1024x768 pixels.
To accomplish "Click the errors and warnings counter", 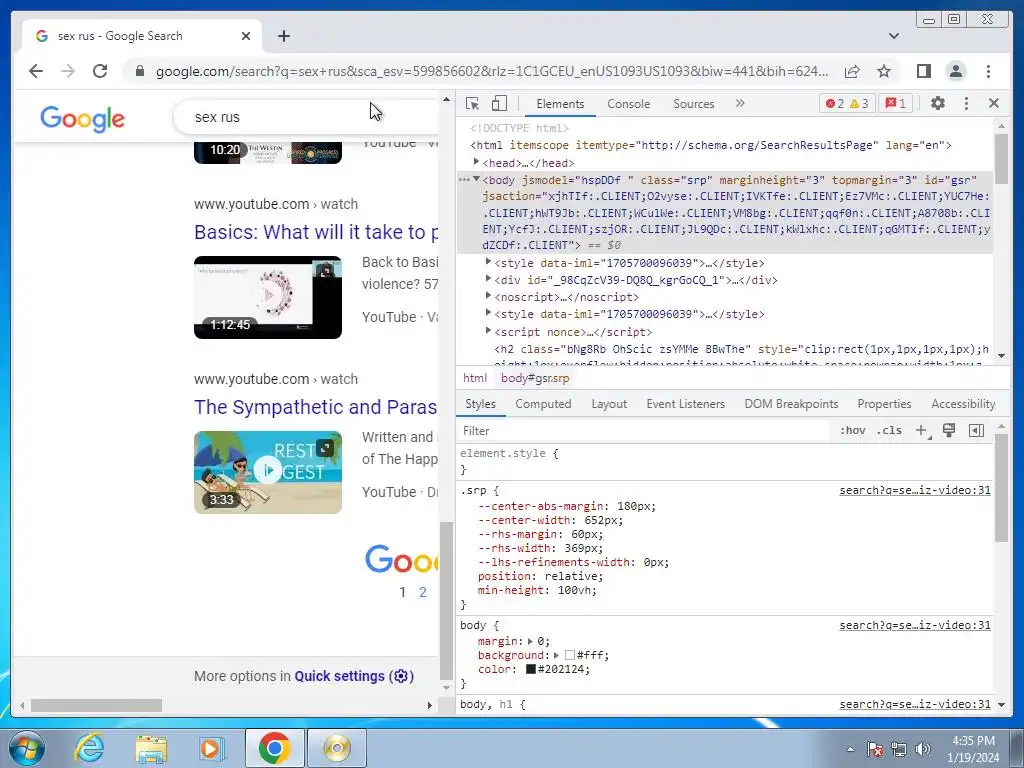I will tap(847, 103).
